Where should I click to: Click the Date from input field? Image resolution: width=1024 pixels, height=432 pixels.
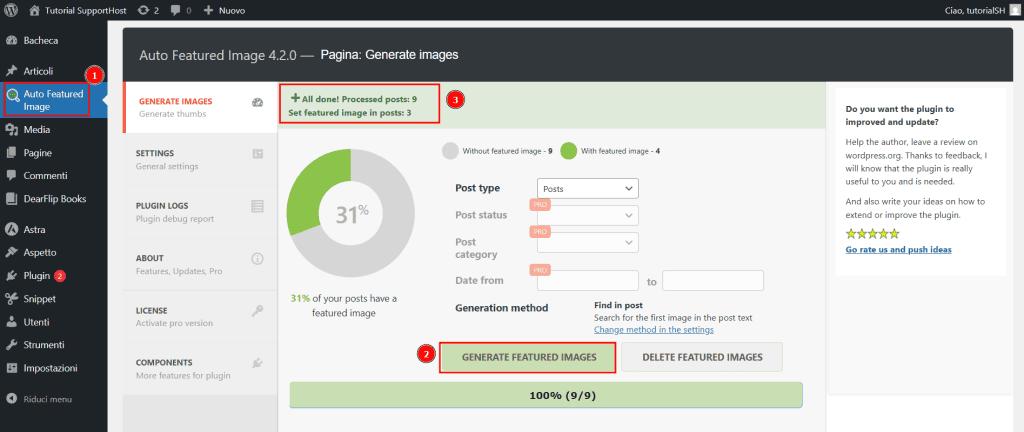588,281
